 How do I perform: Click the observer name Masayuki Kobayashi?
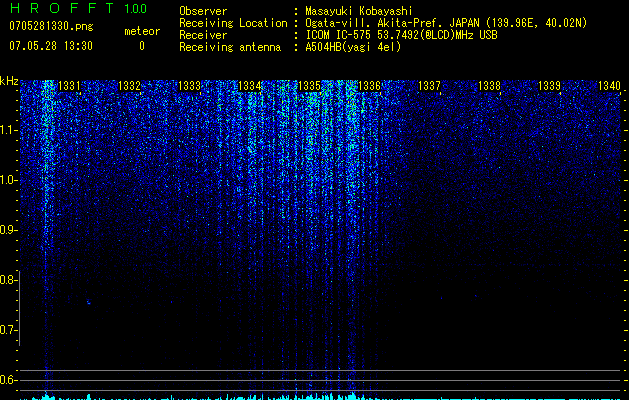point(359,11)
